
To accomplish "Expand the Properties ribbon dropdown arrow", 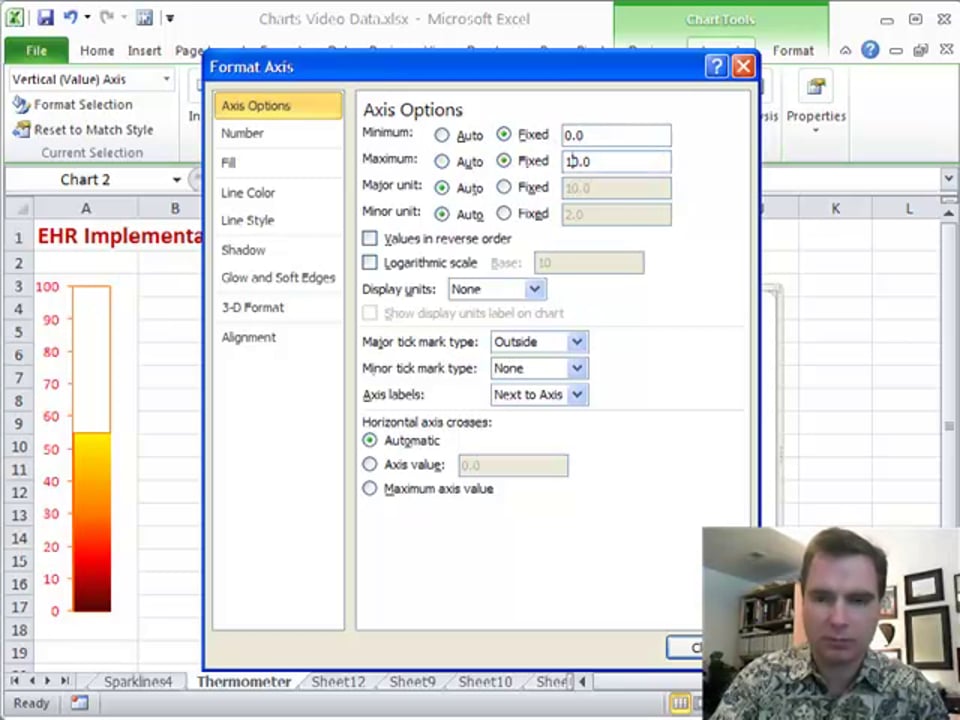I will point(816,130).
